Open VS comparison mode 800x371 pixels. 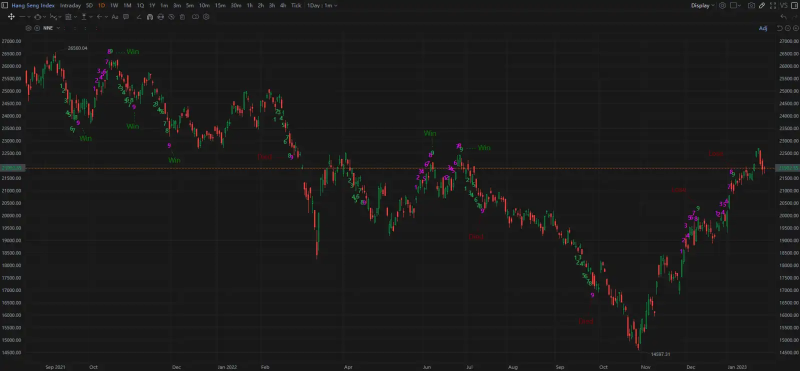[x=784, y=5]
